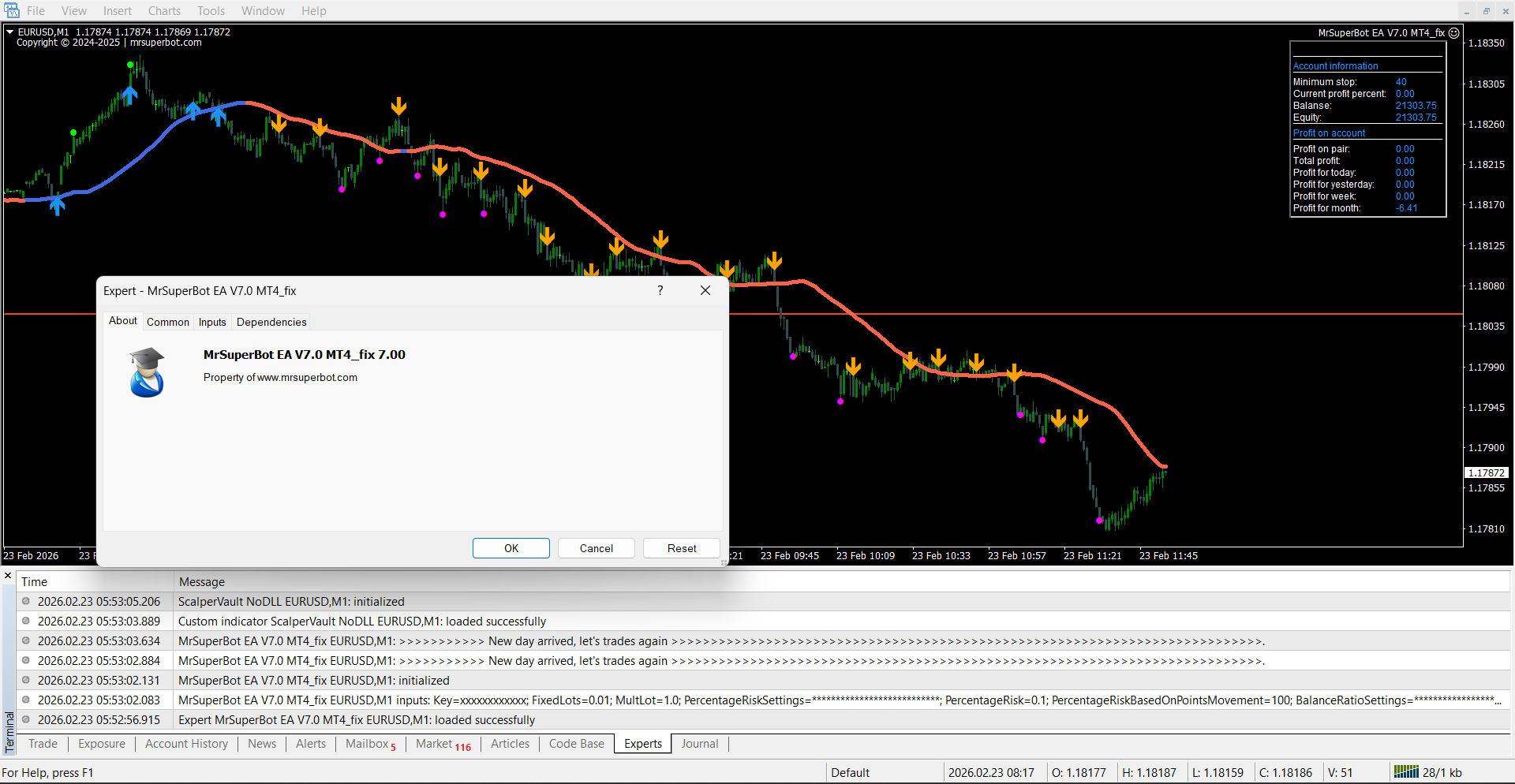This screenshot has width=1515, height=784.
Task: Click the graduate hat expert icon in the dialog
Action: [147, 372]
